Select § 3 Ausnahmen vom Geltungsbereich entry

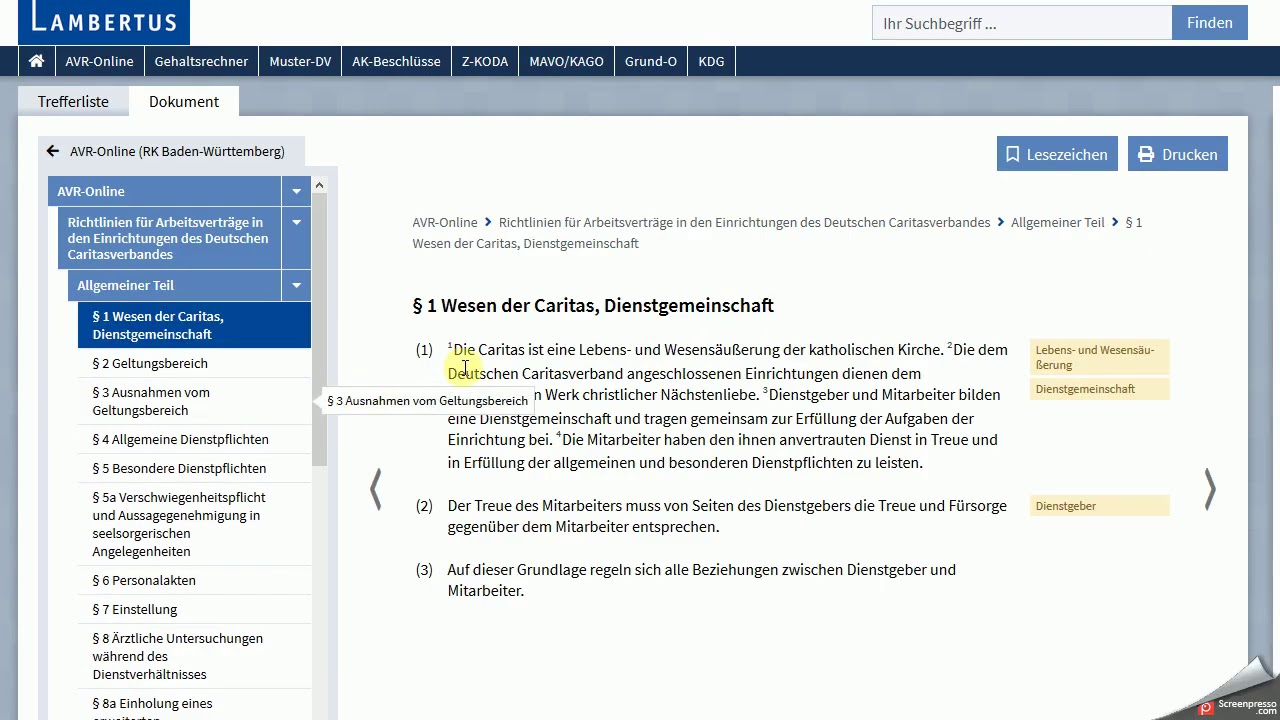point(194,401)
